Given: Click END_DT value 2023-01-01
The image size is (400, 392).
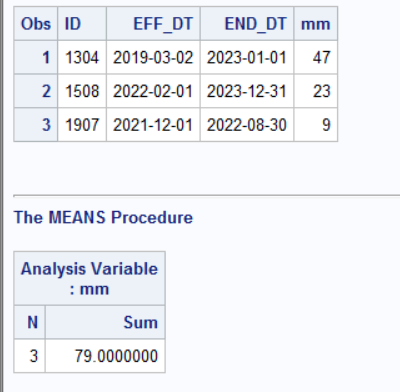Looking at the screenshot, I should point(247,57).
